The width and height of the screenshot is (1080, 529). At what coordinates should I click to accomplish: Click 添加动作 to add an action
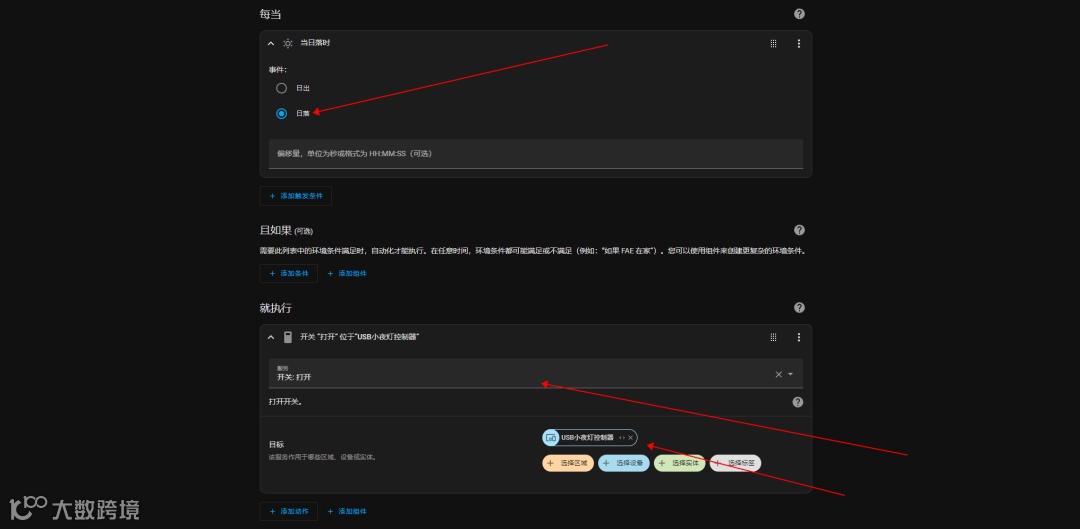(x=289, y=512)
